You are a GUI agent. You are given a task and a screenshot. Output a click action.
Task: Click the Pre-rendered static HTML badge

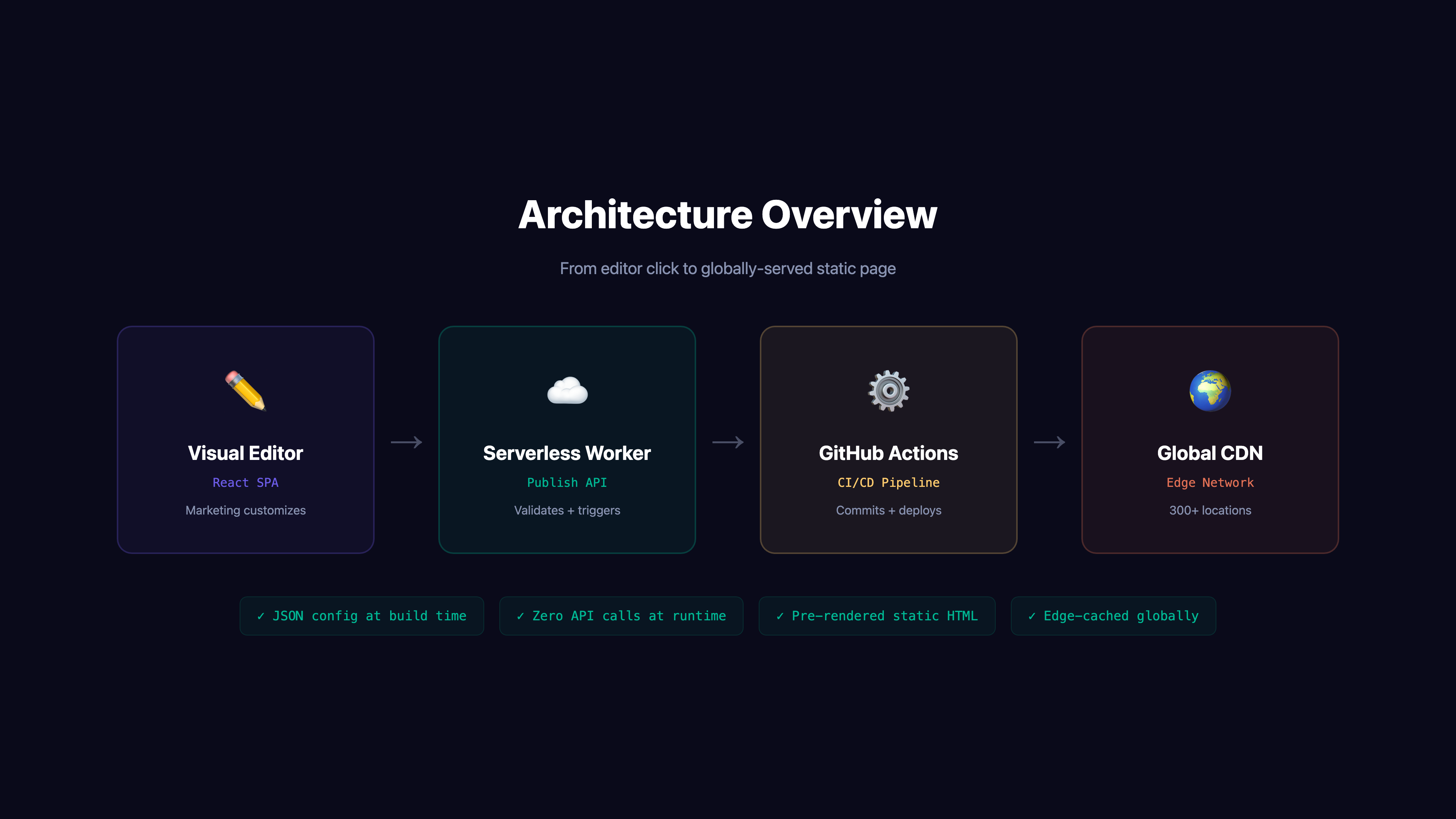tap(877, 616)
